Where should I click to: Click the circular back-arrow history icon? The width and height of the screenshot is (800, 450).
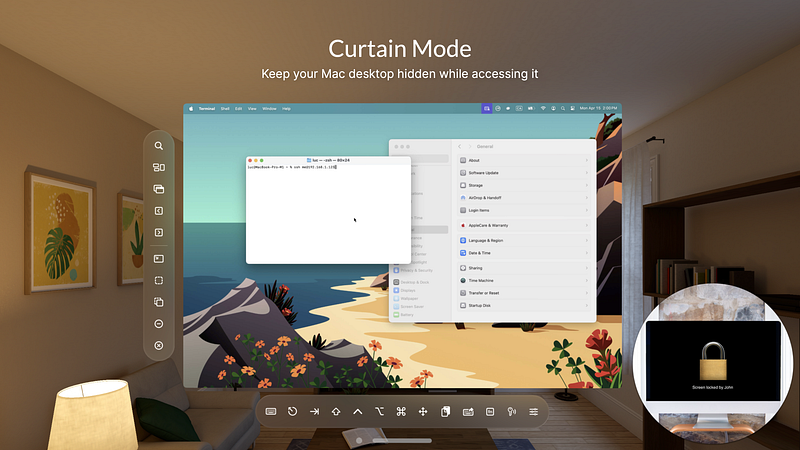292,411
